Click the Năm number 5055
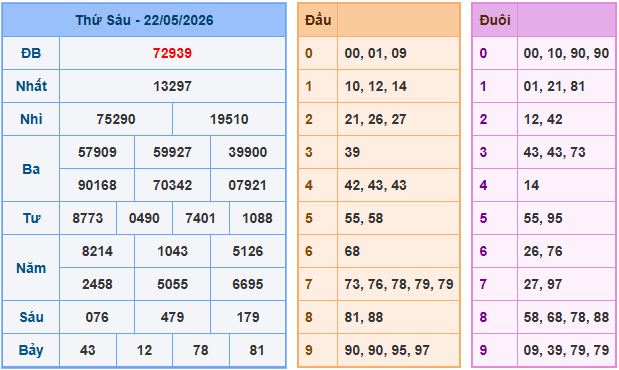Viewport: 619px width, 370px height. click(x=173, y=284)
